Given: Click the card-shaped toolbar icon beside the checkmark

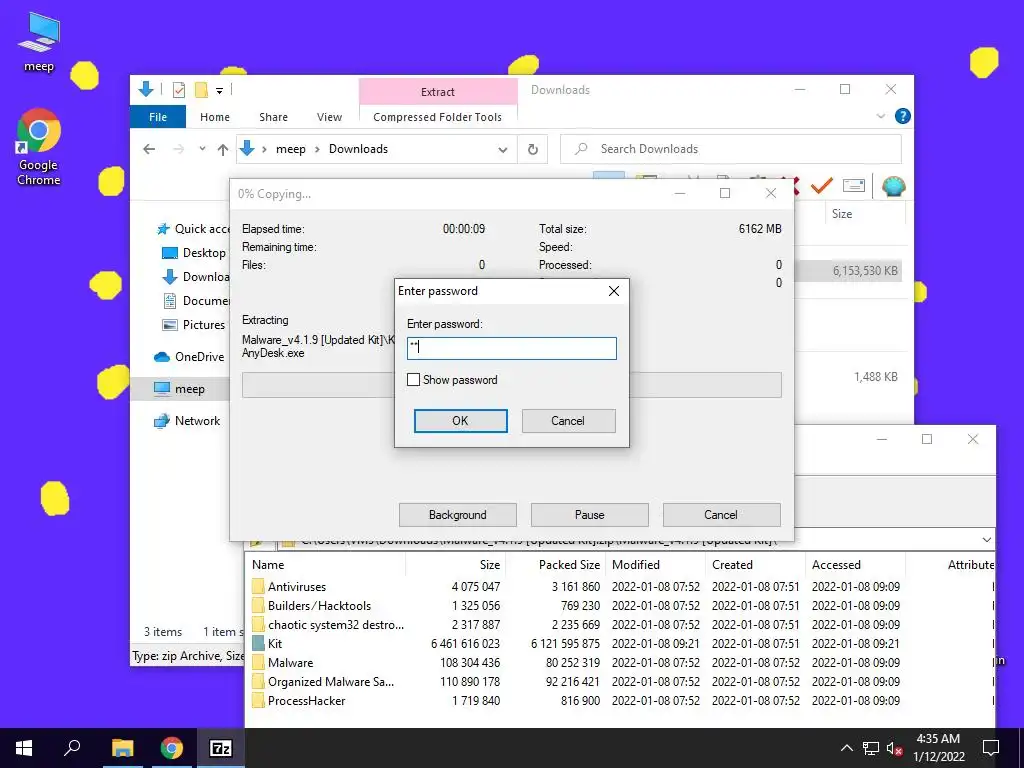Looking at the screenshot, I should [x=854, y=186].
